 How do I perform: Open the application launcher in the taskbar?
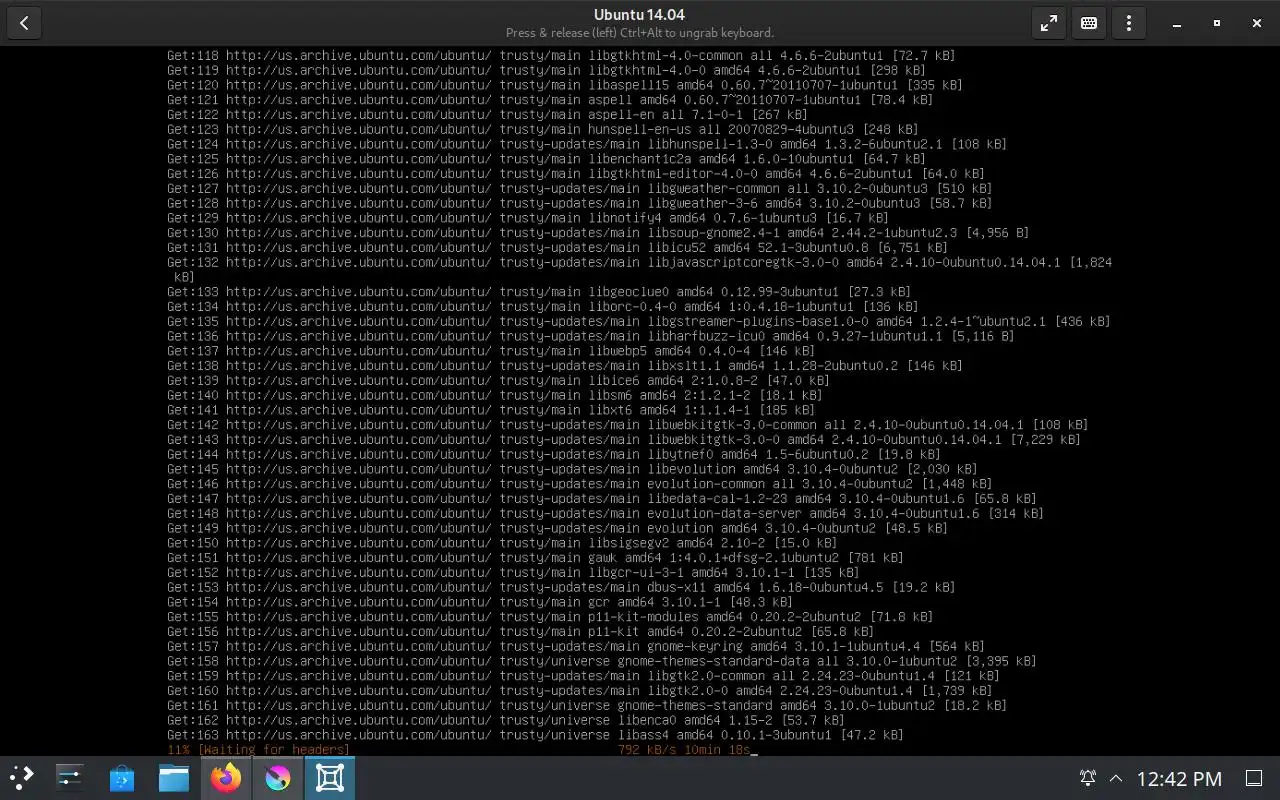[x=22, y=778]
